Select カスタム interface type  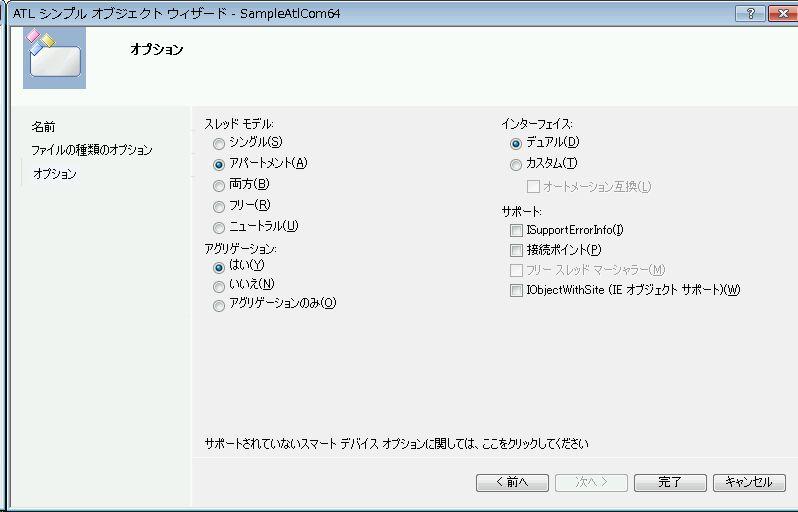[516, 164]
